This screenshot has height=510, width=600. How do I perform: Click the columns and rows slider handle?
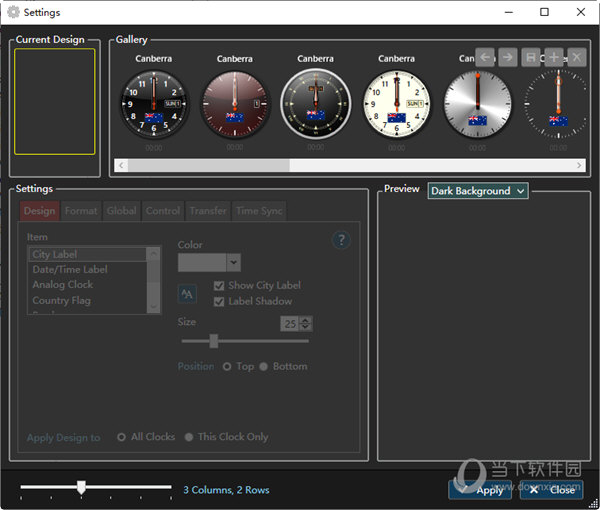[81, 488]
